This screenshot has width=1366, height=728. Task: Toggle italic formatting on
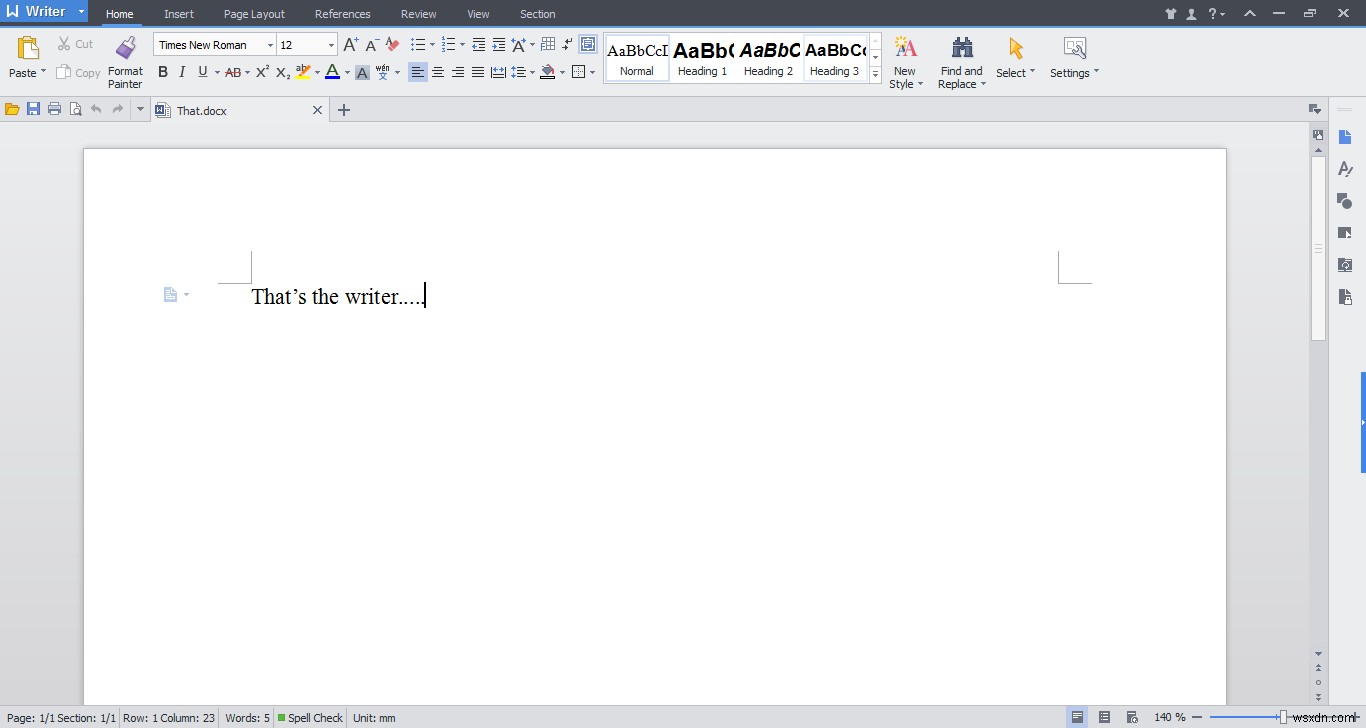[x=182, y=71]
